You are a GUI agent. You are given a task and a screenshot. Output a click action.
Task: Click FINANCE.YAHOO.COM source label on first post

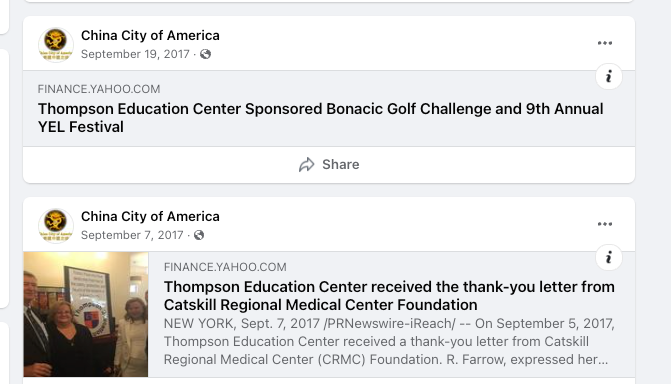(x=99, y=89)
